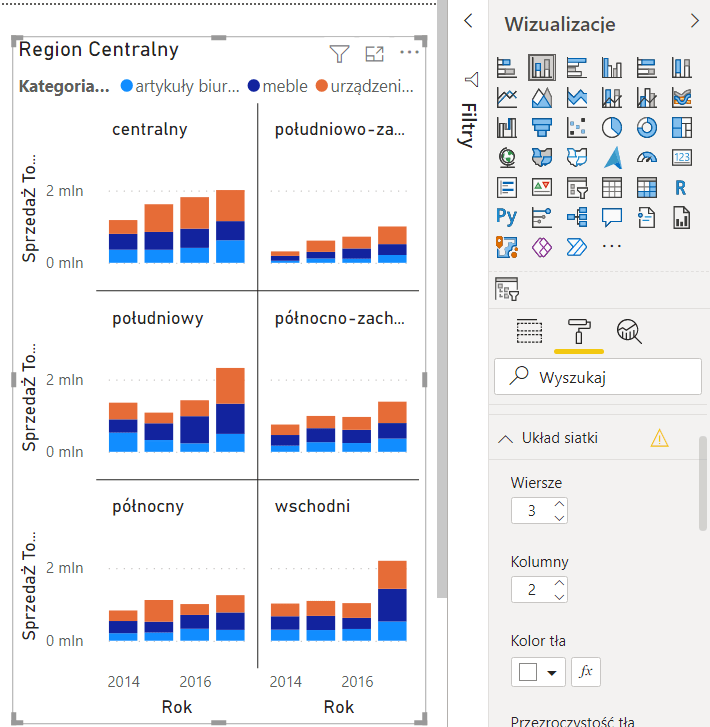Click the R script visual icon
The width and height of the screenshot is (710, 727).
681,187
